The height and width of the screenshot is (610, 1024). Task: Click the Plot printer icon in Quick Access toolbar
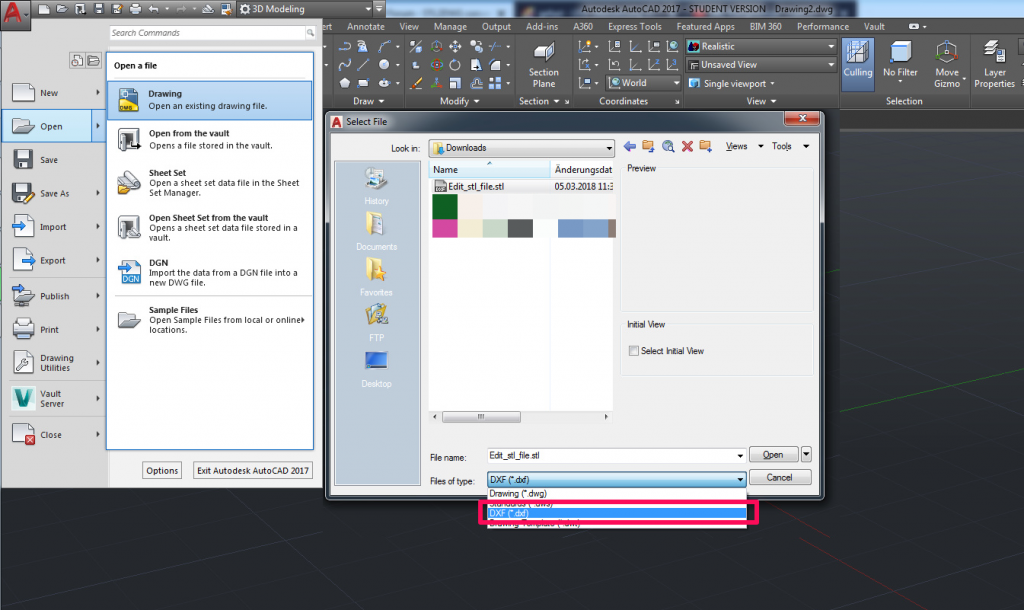135,9
